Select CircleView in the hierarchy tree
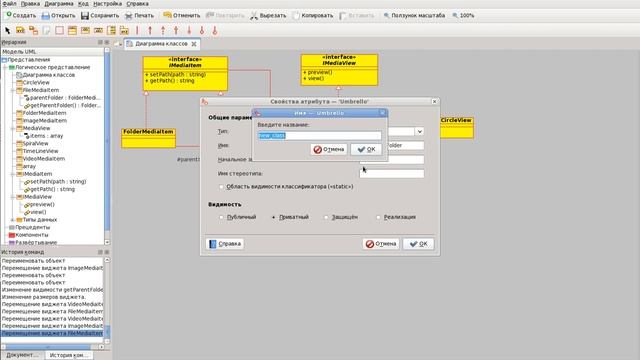The height and width of the screenshot is (360, 640). point(36,82)
